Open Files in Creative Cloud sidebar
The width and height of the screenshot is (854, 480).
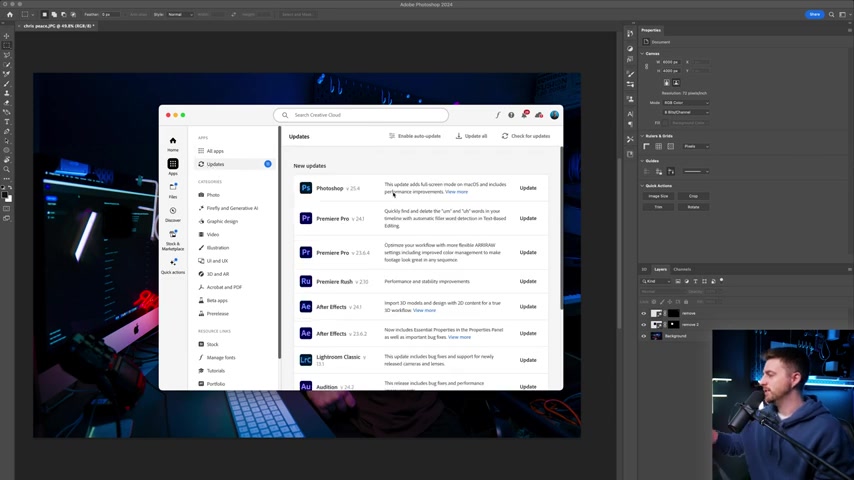pos(173,190)
